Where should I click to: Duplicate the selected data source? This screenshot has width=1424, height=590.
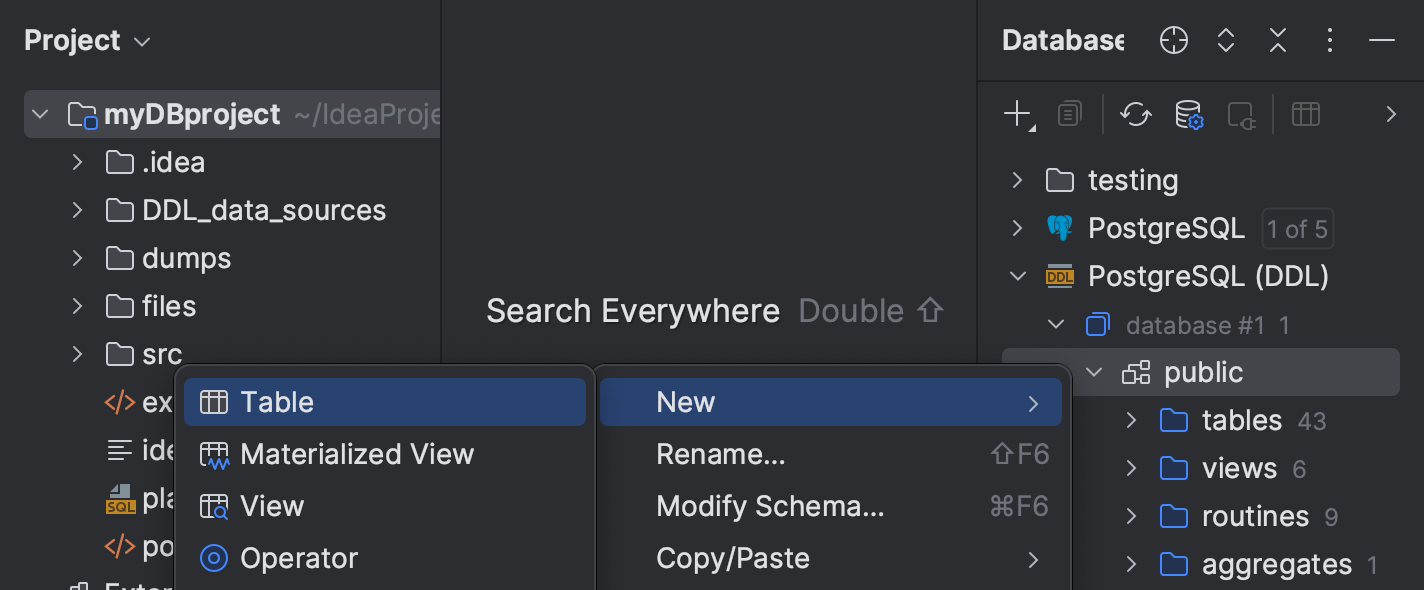(x=1068, y=114)
